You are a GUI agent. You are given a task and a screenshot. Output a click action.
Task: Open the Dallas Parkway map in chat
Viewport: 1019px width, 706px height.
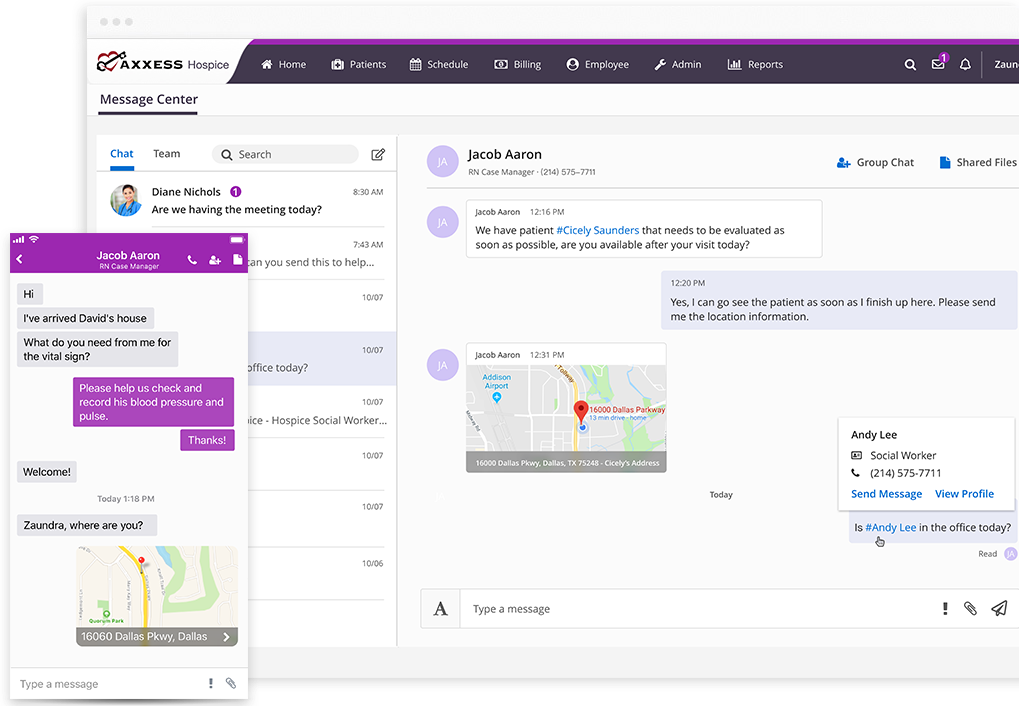click(x=566, y=418)
